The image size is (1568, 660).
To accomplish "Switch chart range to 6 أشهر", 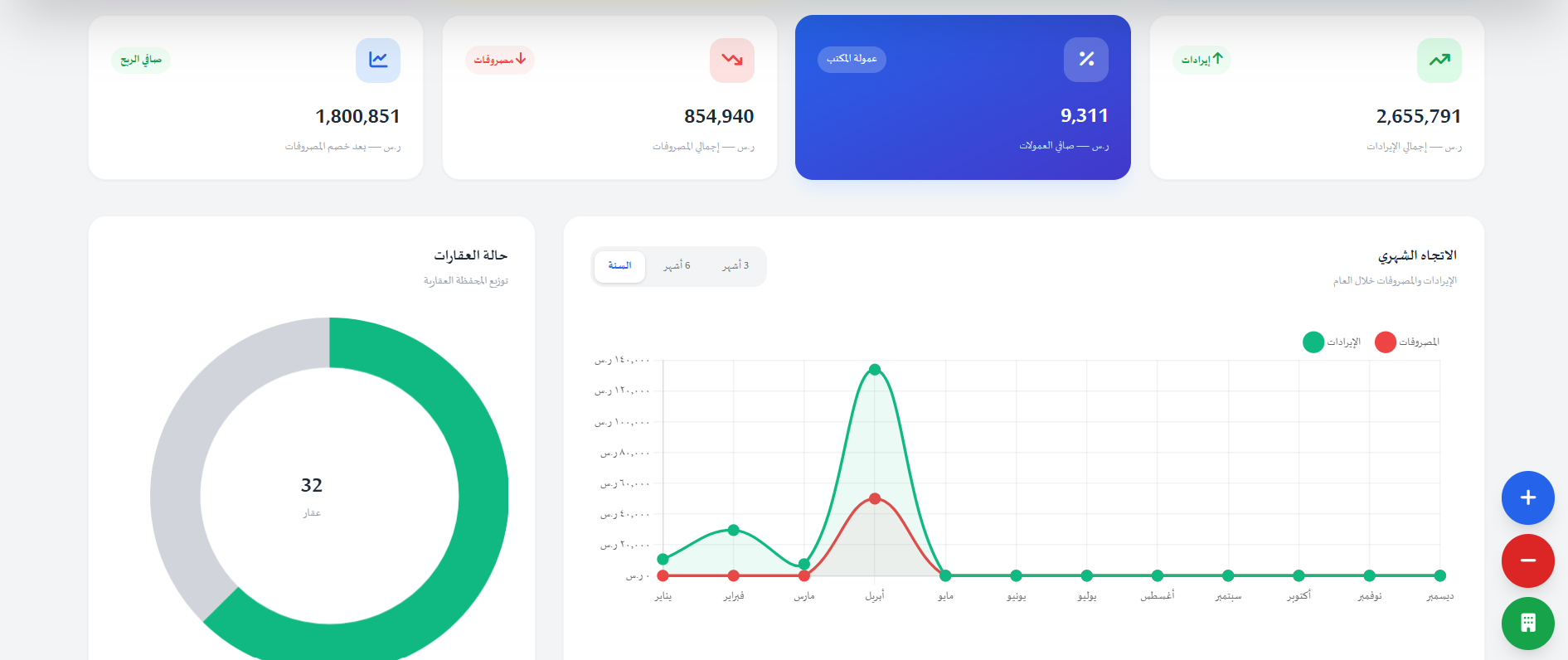I will (x=677, y=266).
